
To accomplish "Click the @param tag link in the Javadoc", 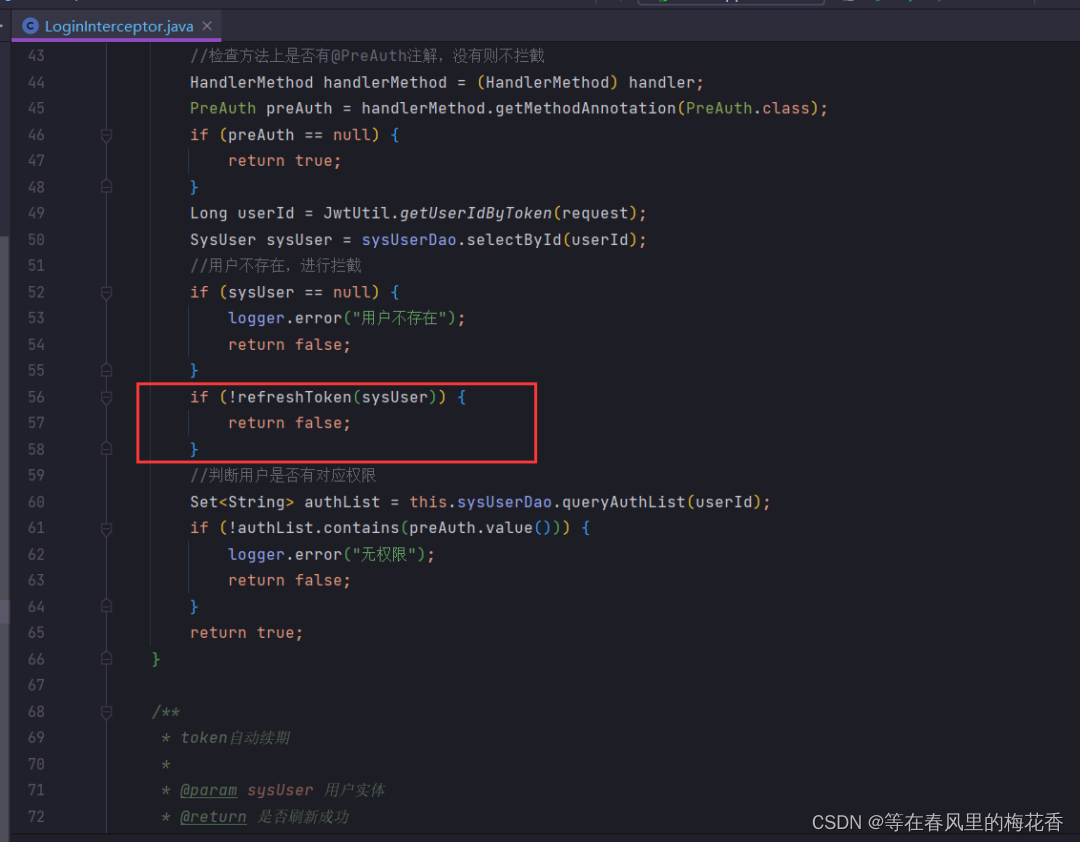I will coord(208,790).
